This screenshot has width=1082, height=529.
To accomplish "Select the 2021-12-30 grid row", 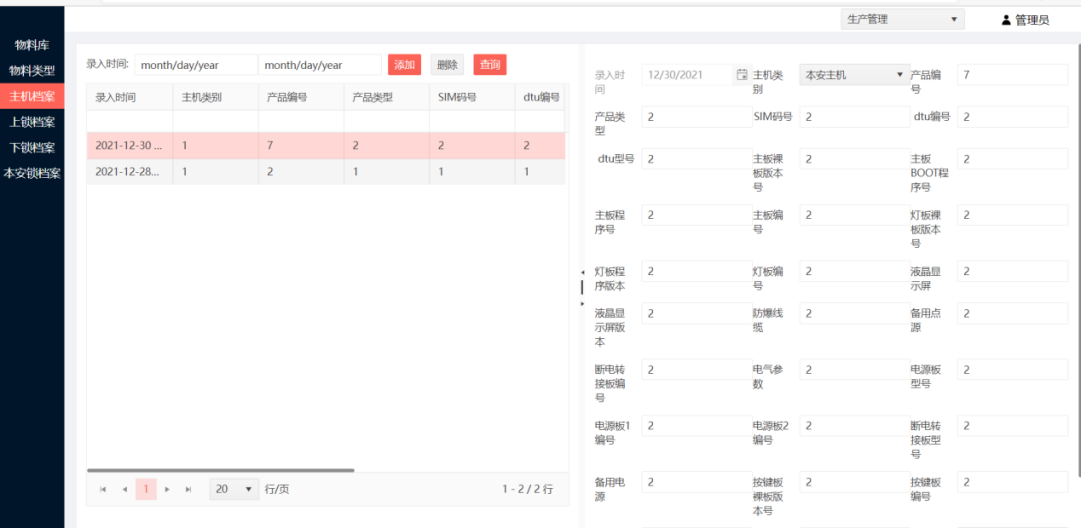I will pos(326,146).
